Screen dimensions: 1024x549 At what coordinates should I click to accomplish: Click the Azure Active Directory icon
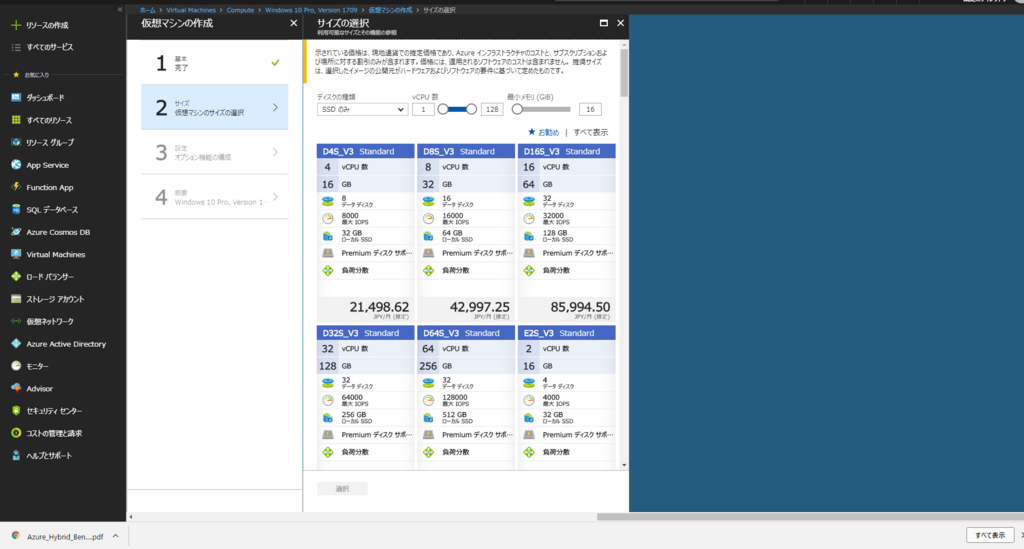pyautogui.click(x=16, y=343)
